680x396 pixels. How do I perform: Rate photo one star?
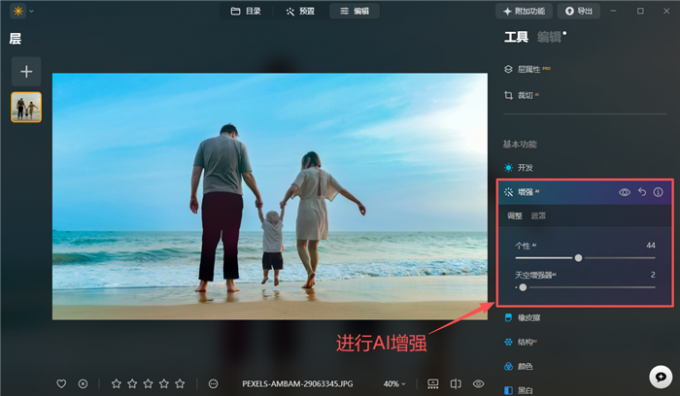click(x=116, y=383)
